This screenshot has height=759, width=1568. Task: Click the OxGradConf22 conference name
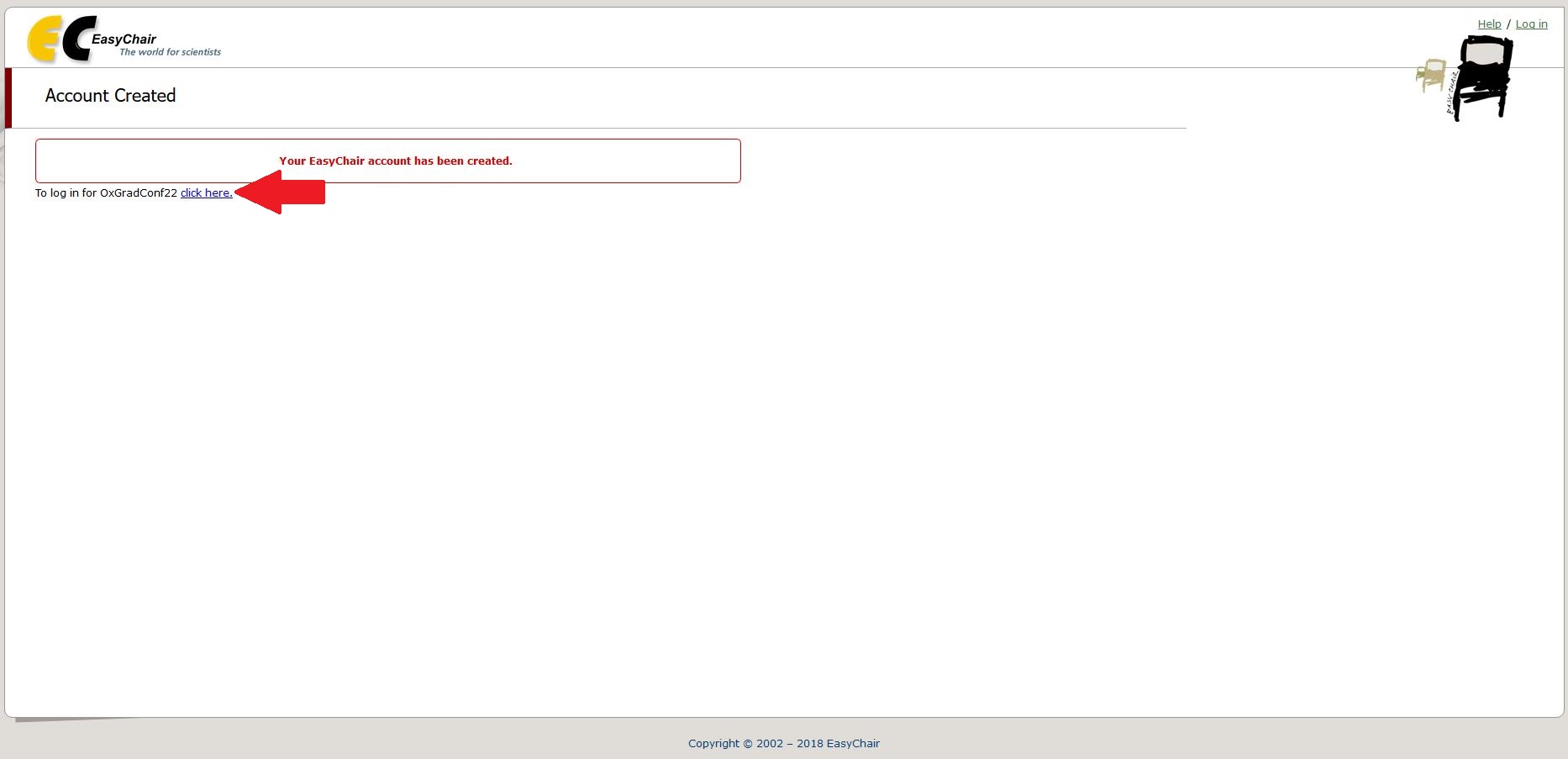[139, 193]
